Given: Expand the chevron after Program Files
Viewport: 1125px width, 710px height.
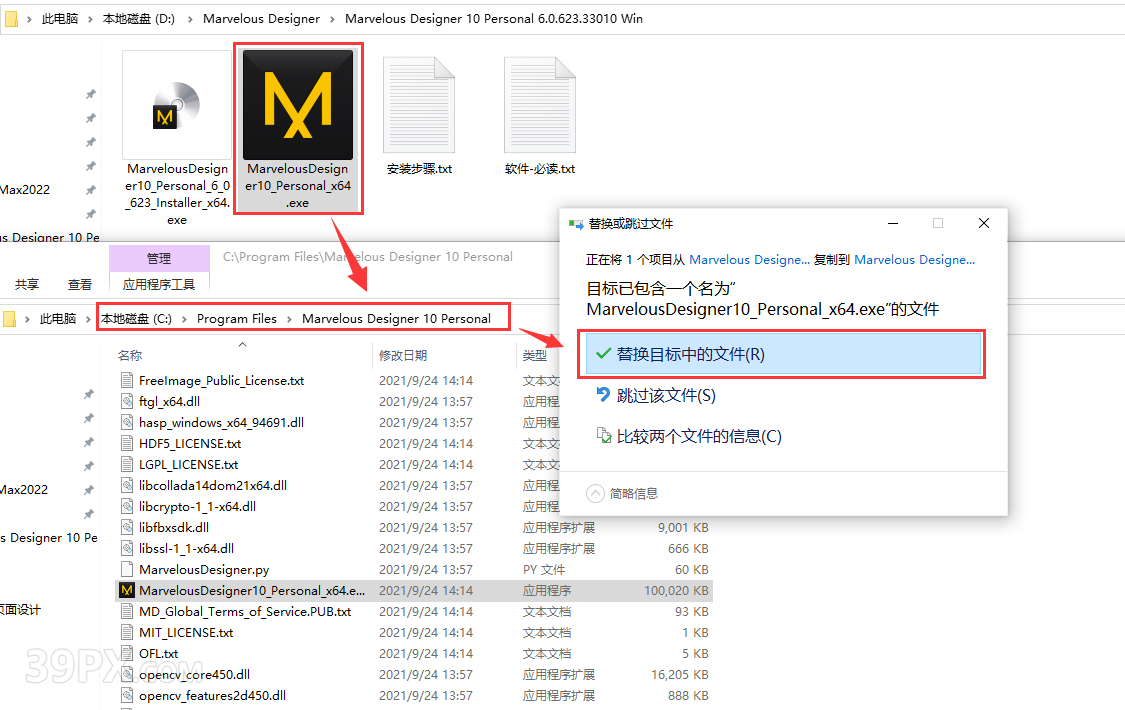Looking at the screenshot, I should tap(289, 318).
